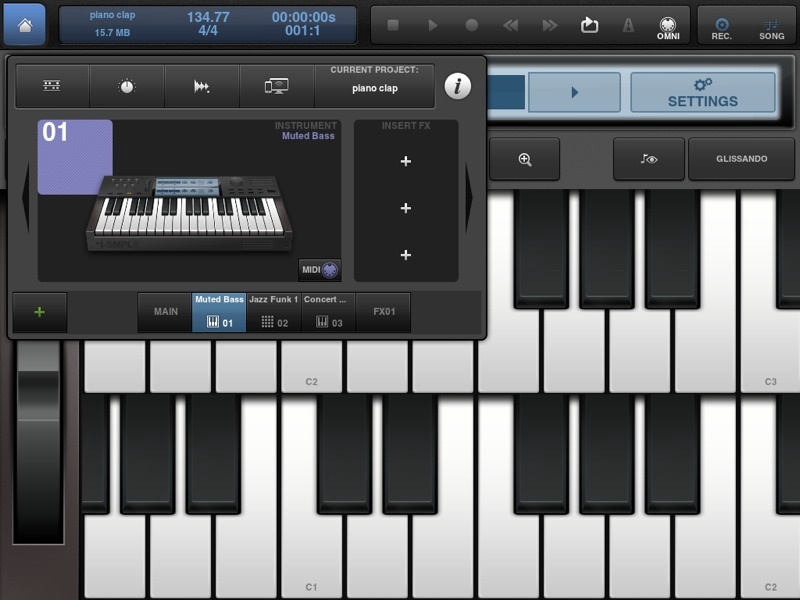Image resolution: width=800 pixels, height=600 pixels.
Task: Go to the previous instrument with left arrow
Action: tap(26, 198)
